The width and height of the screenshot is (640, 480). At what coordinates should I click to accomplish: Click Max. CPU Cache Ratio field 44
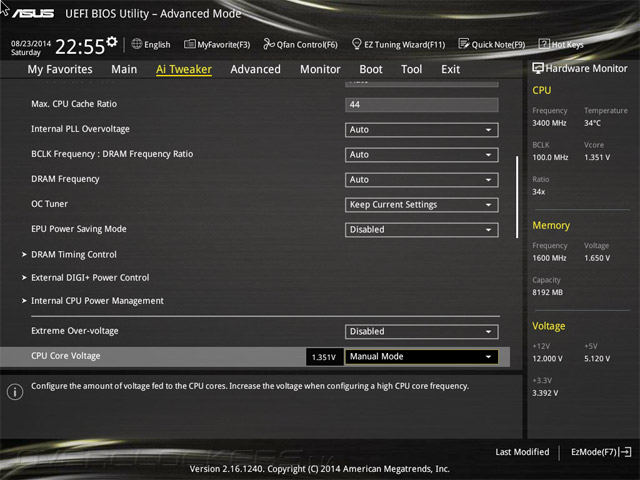click(422, 104)
